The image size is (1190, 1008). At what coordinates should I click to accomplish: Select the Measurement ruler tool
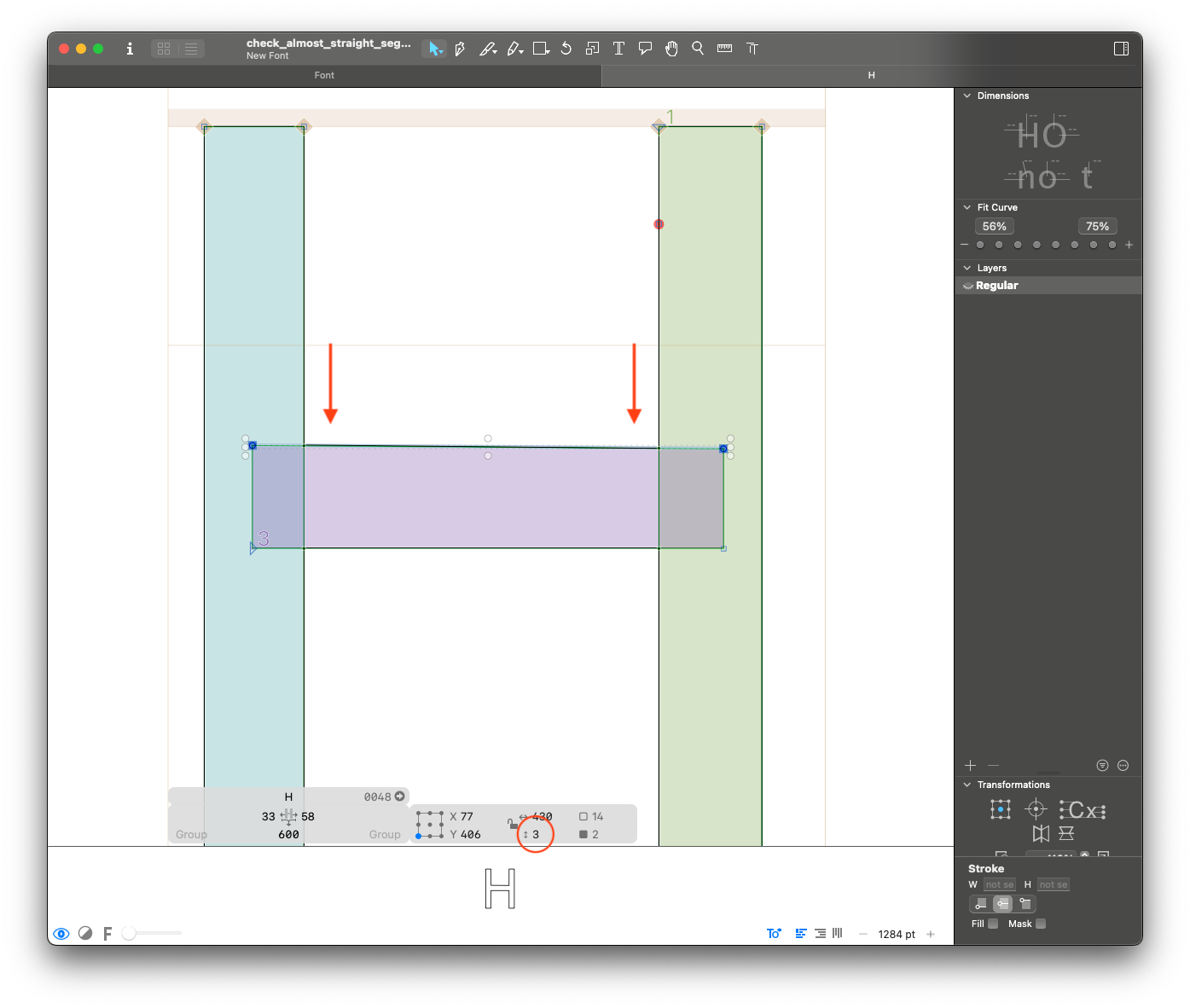[x=724, y=49]
